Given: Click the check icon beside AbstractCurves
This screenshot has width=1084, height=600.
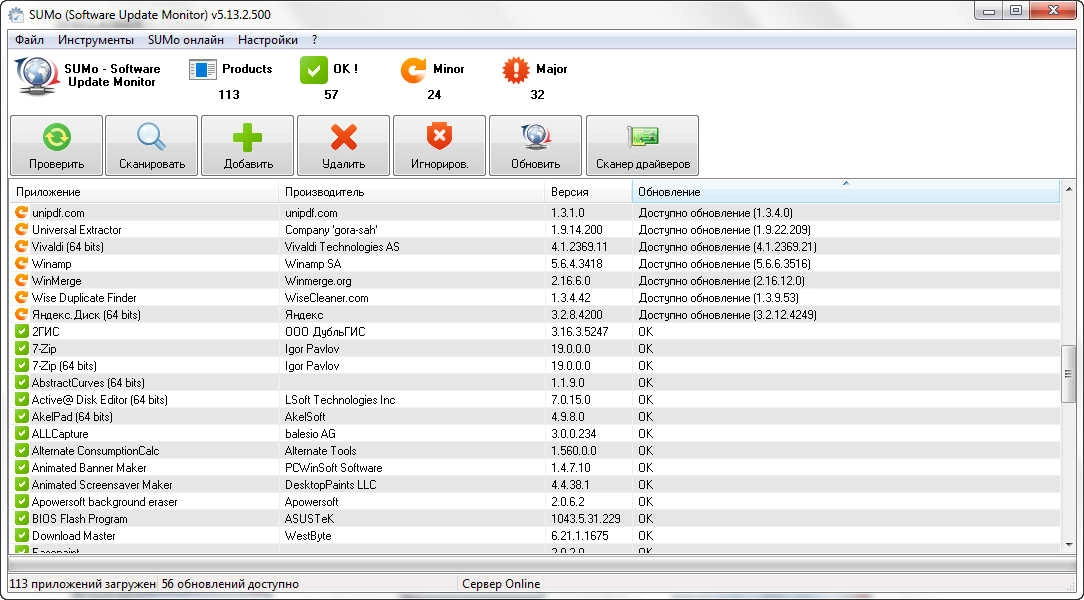Looking at the screenshot, I should click(x=21, y=382).
